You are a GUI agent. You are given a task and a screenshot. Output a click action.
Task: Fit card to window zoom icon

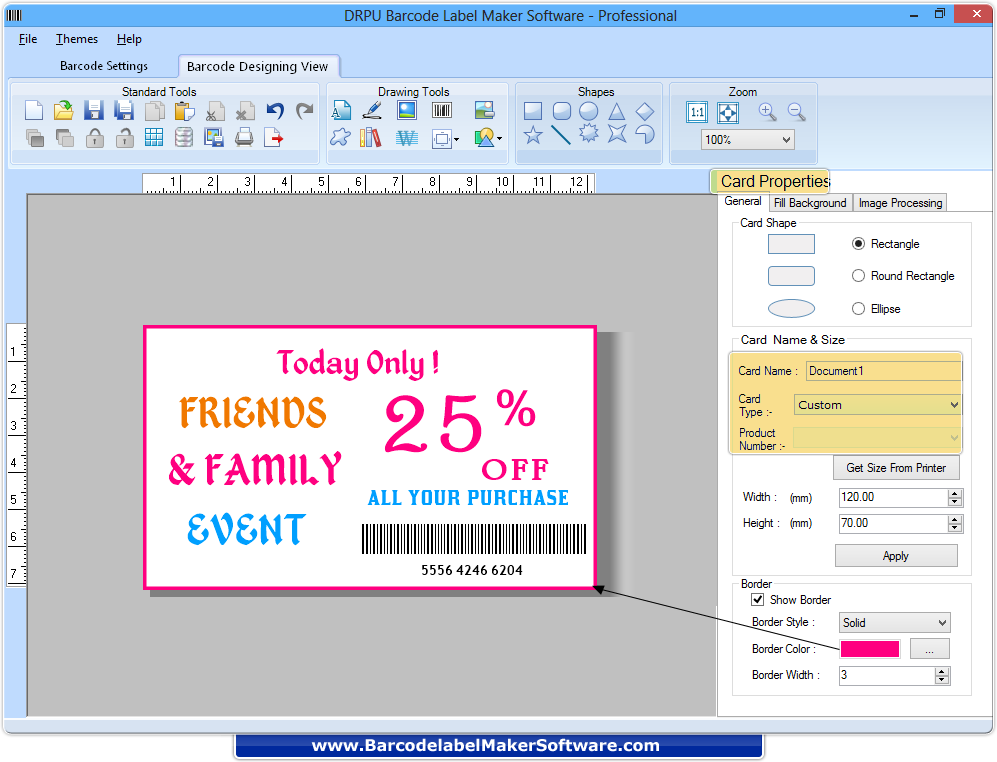(727, 113)
